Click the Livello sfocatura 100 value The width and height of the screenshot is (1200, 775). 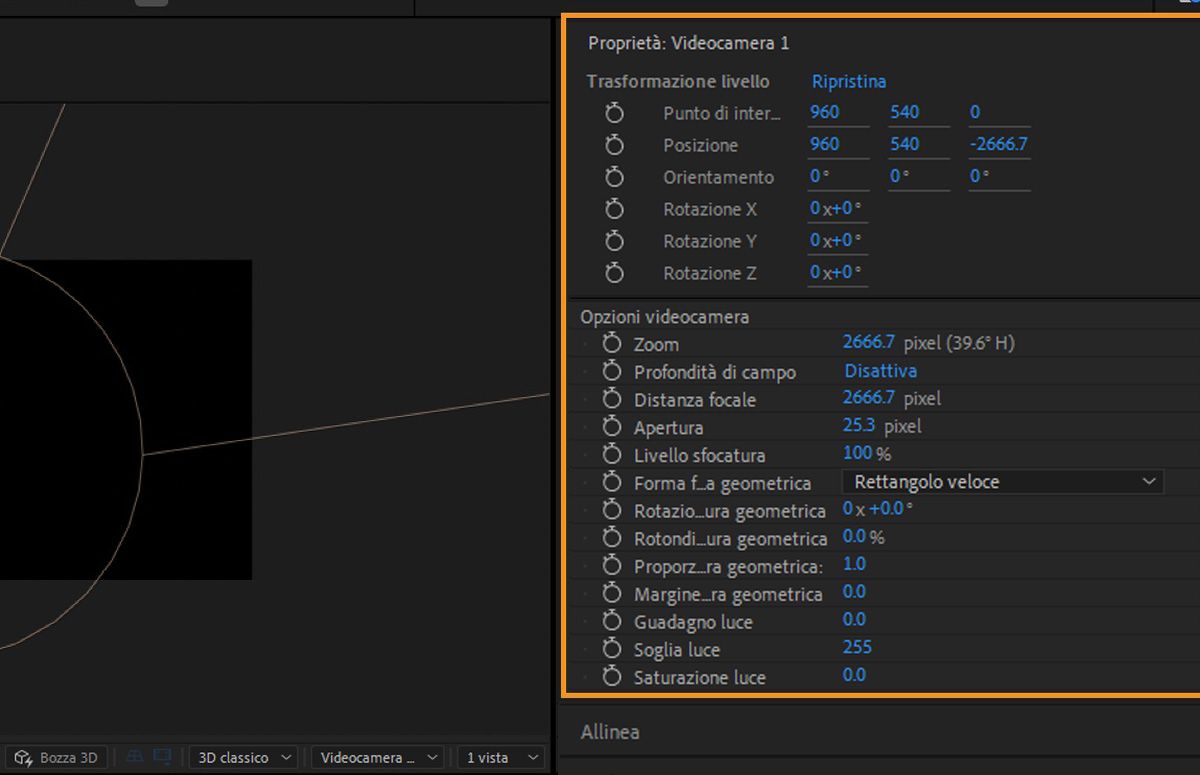pyautogui.click(x=857, y=454)
